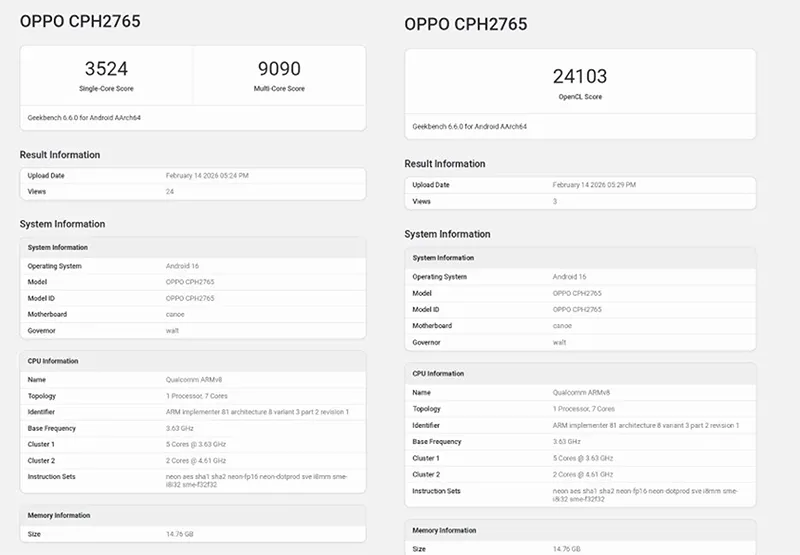The width and height of the screenshot is (800, 555).
Task: Select the Single-Core Score label
Action: 106,89
